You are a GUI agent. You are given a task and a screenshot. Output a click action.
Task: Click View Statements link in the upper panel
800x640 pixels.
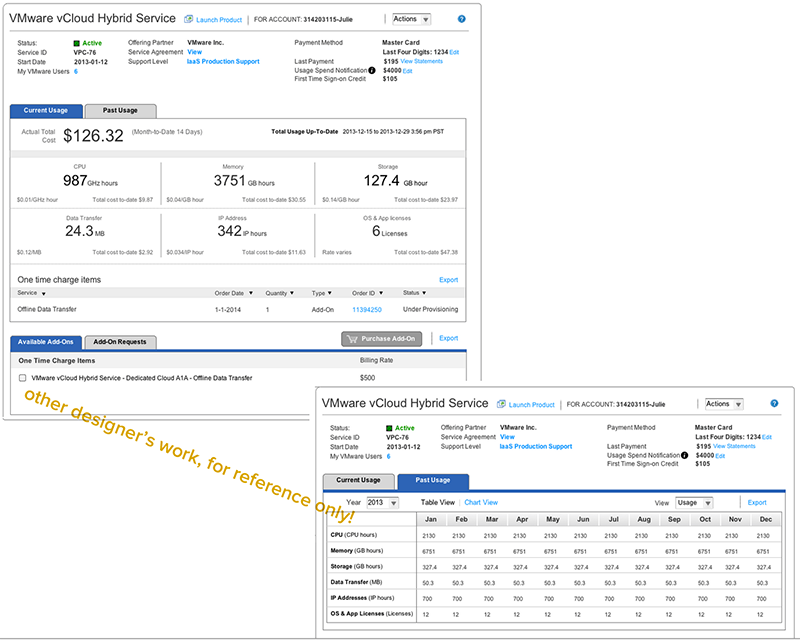pos(420,61)
